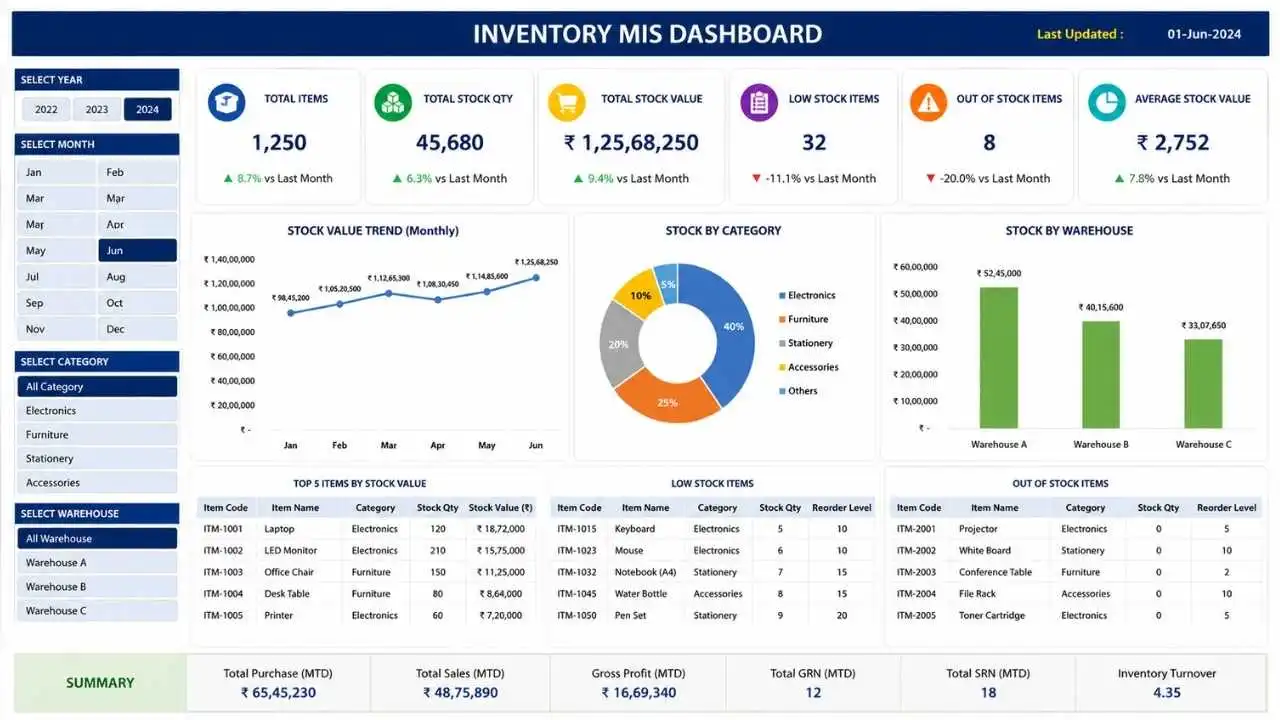Click the Warehouse C green bar

(x=1203, y=384)
